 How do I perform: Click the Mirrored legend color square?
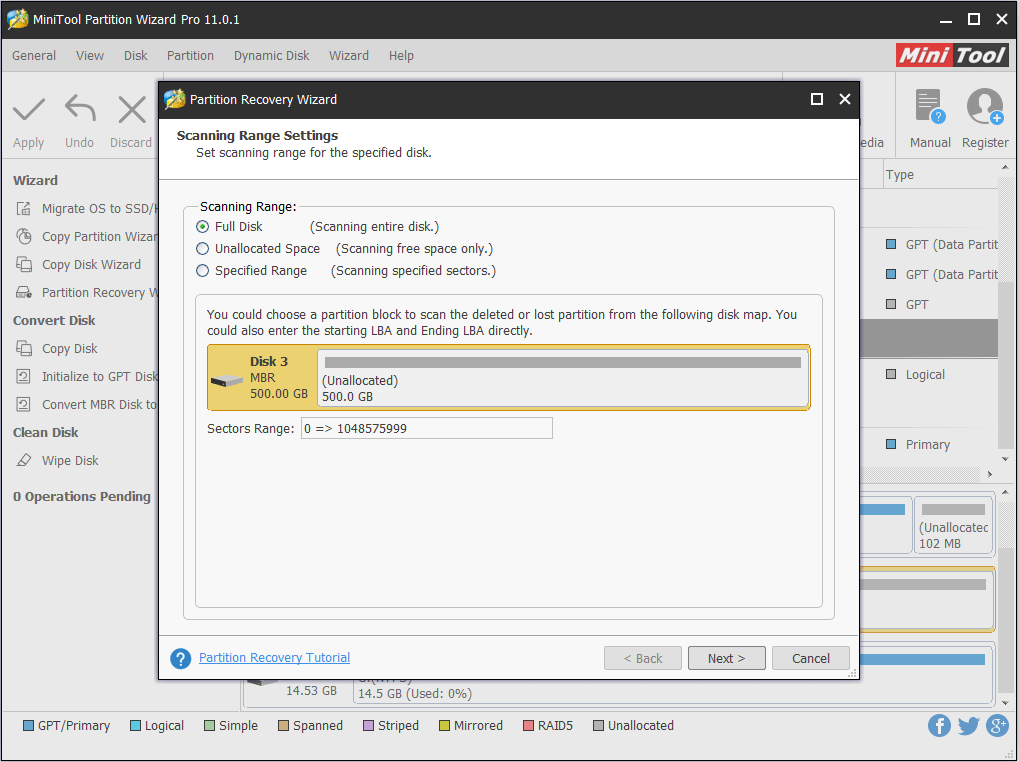(445, 726)
